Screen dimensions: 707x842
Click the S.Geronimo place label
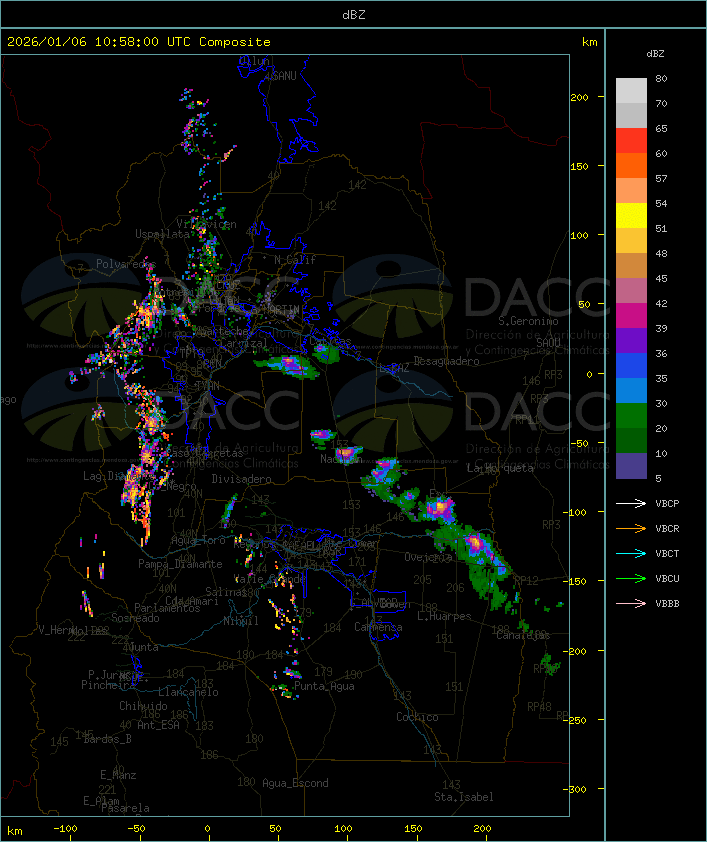coord(528,321)
